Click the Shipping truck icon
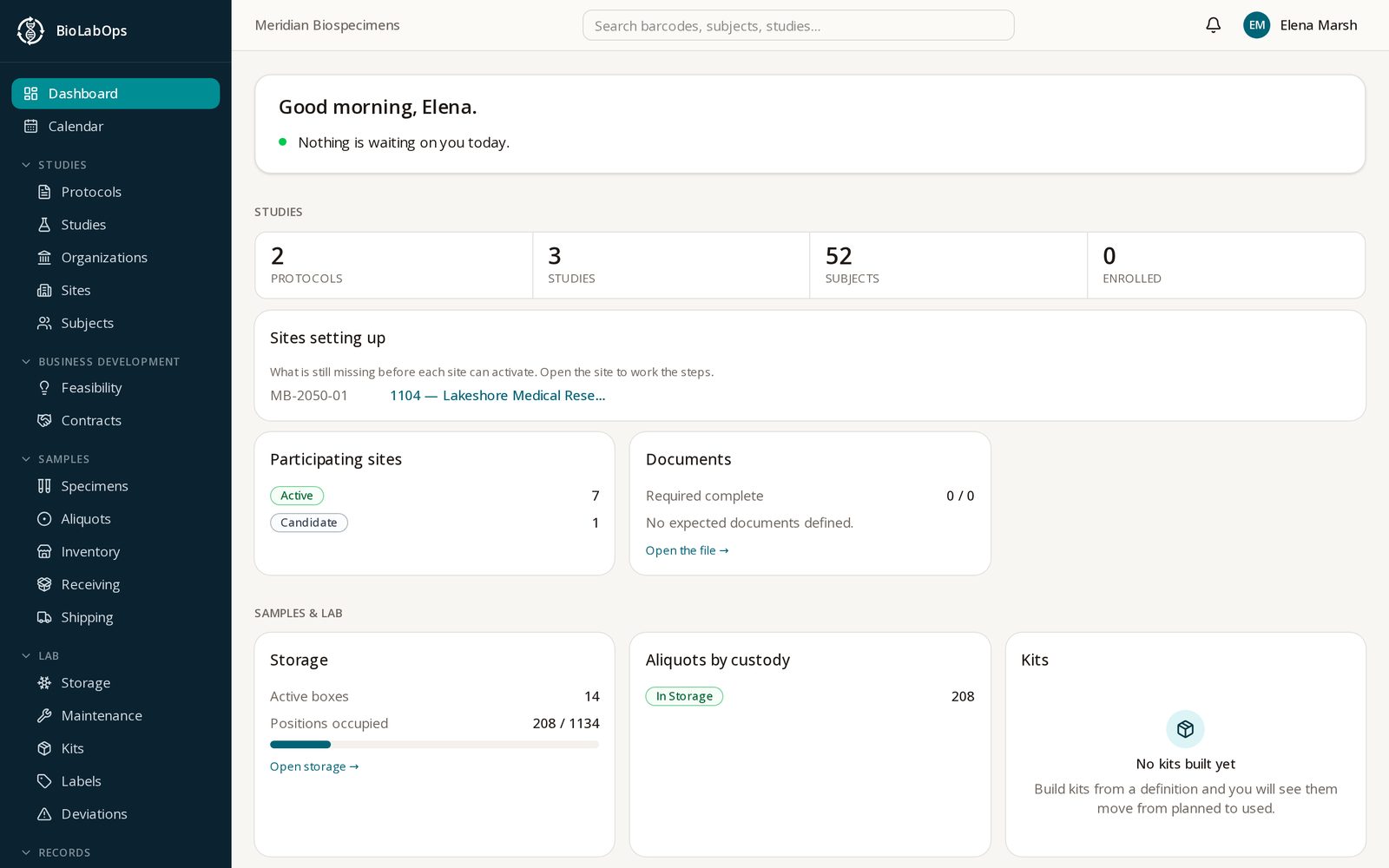Image resolution: width=1389 pixels, height=868 pixels. coord(44,617)
